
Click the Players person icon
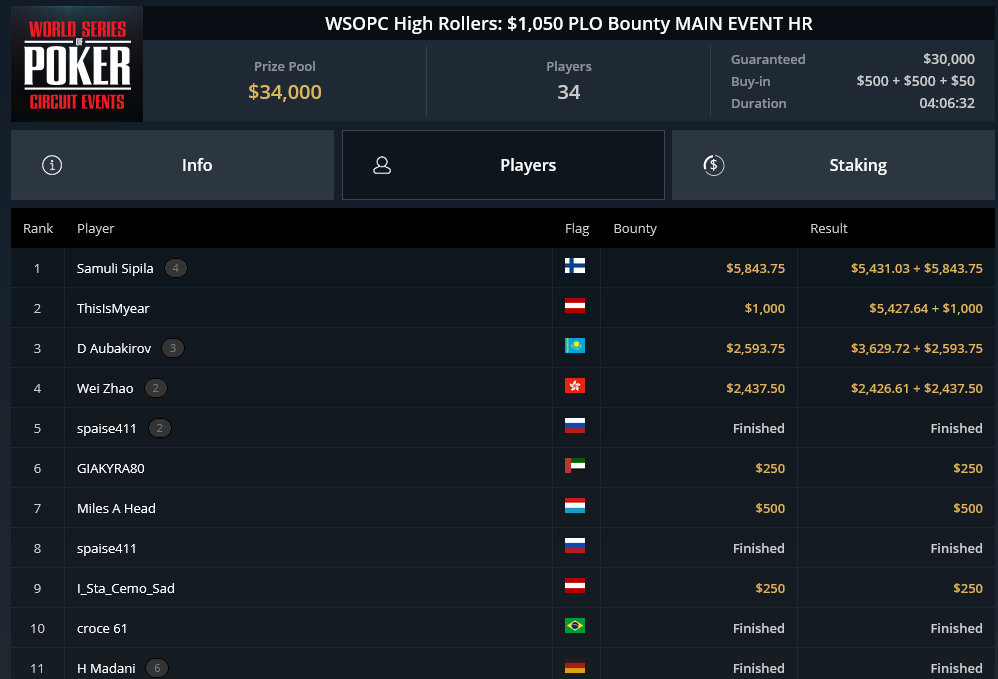(x=382, y=165)
